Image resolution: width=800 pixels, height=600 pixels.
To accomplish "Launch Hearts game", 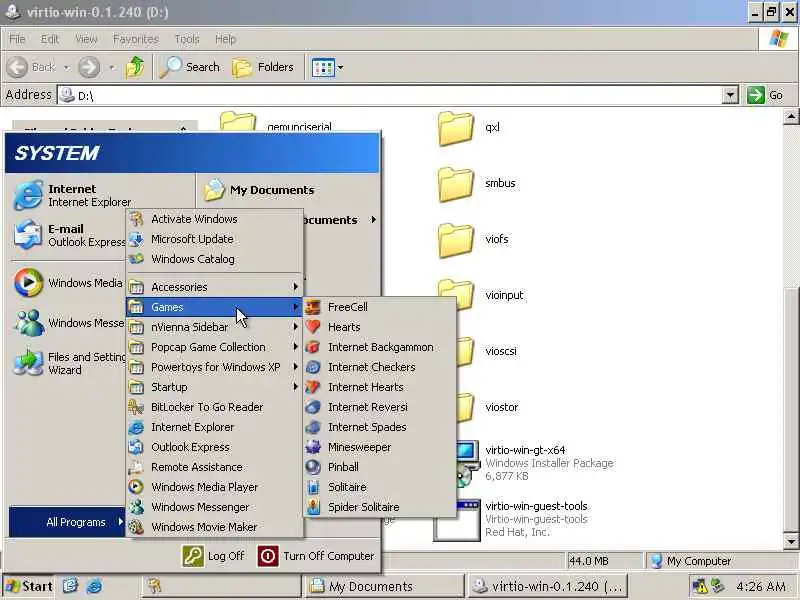I will (x=380, y=327).
